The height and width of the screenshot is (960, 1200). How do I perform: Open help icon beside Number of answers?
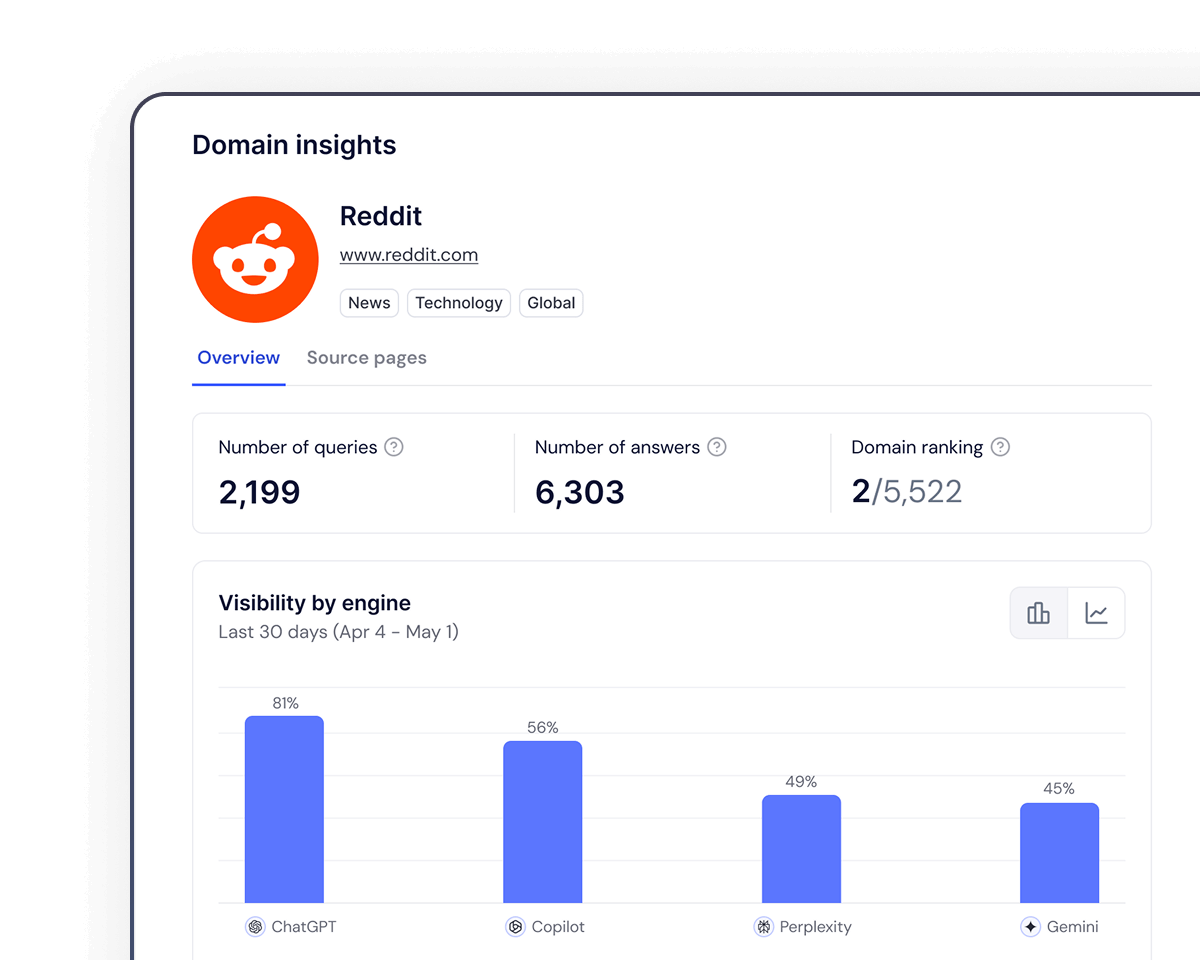tap(717, 447)
